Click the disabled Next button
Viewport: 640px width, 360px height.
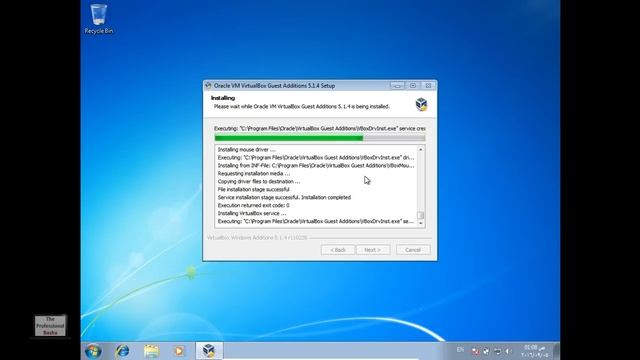click(373, 250)
